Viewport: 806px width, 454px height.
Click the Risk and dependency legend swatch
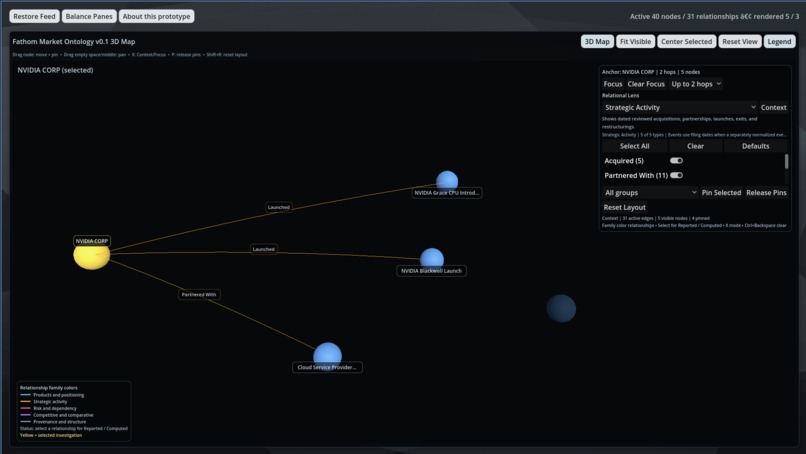[25, 408]
